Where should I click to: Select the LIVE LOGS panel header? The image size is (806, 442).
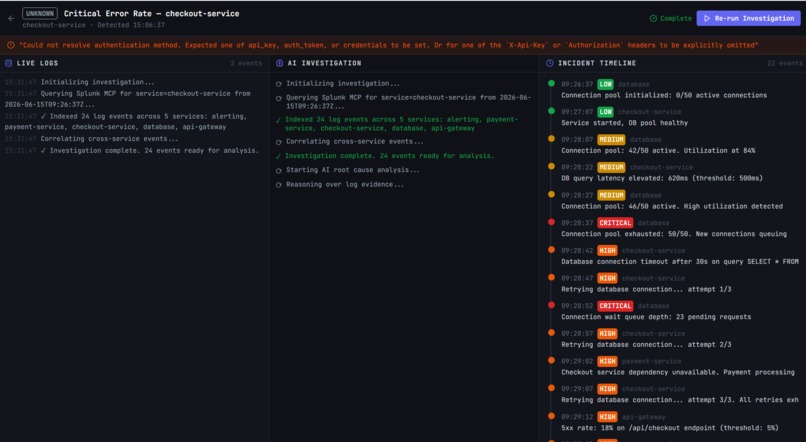tap(38, 63)
